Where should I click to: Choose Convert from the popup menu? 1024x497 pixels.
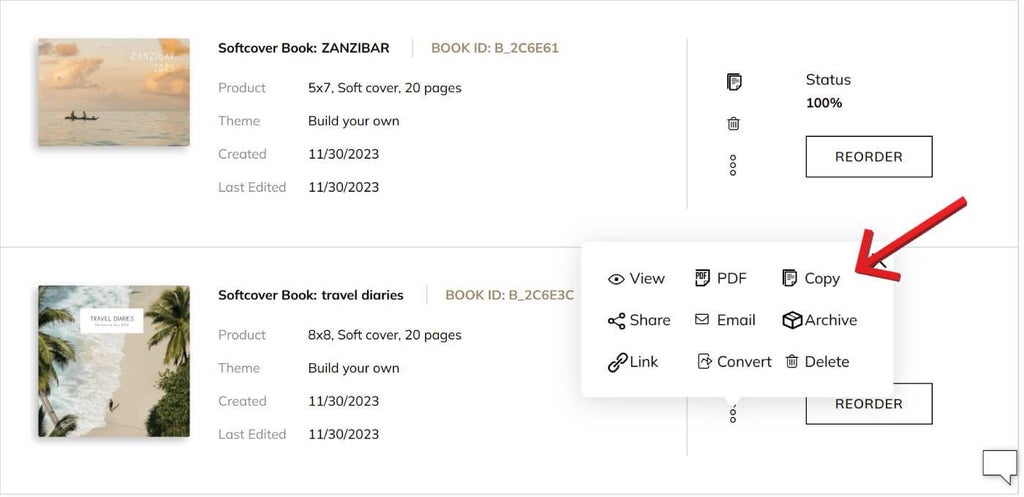coord(734,362)
